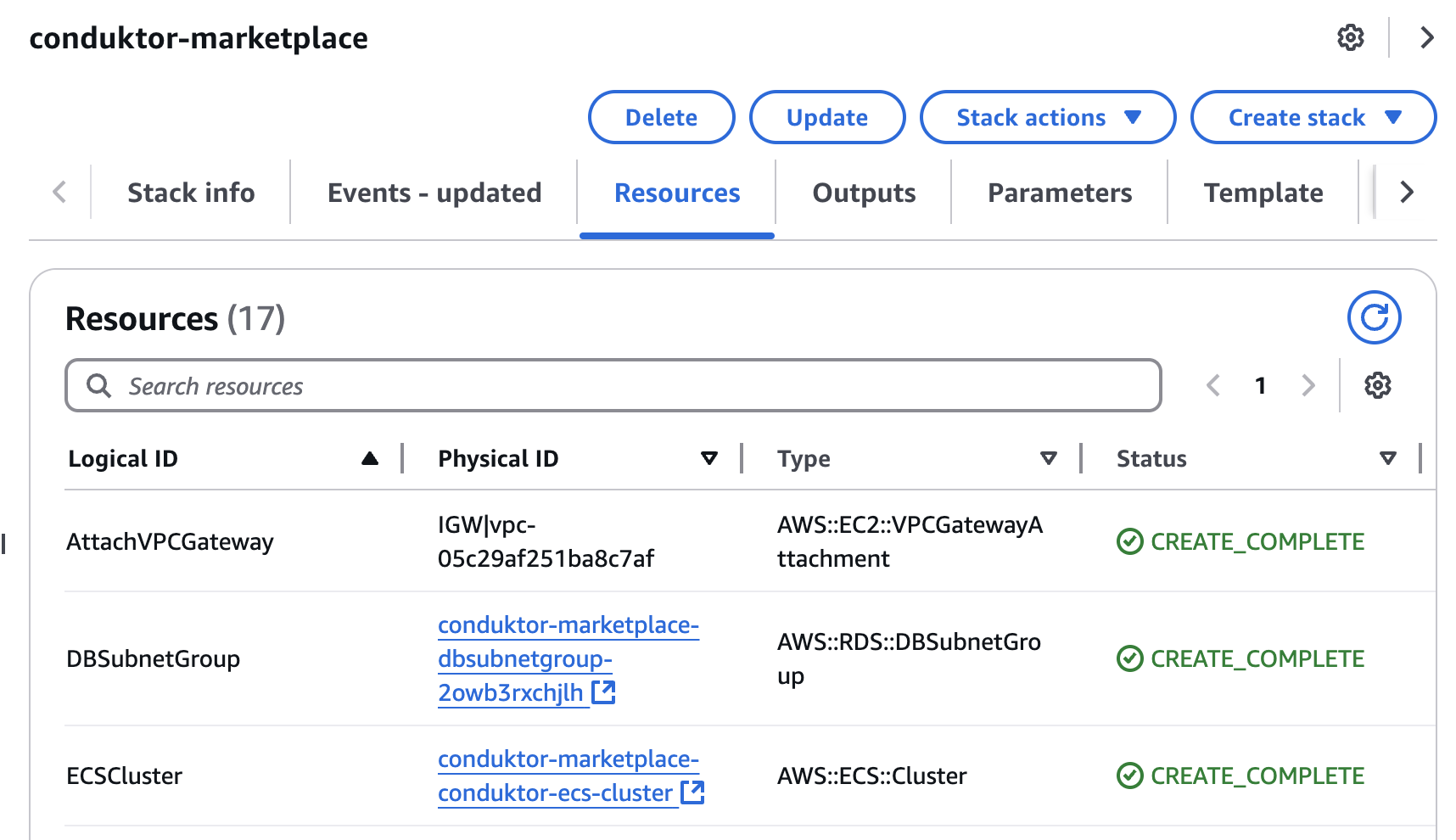
Task: Open the Events - updated tab
Action: pos(434,193)
